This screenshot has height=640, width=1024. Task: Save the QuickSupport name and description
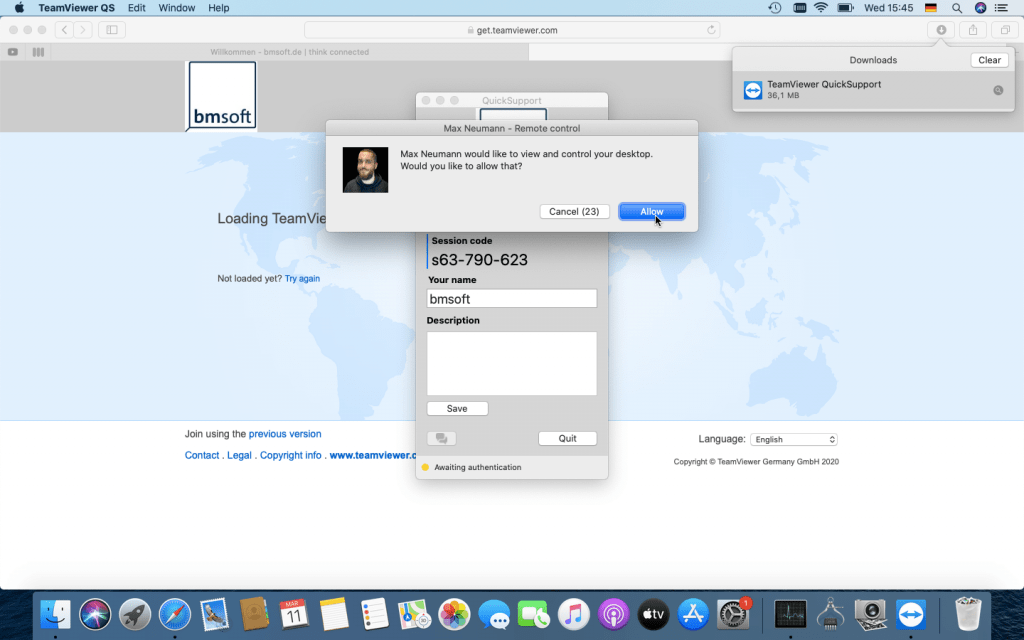(457, 408)
